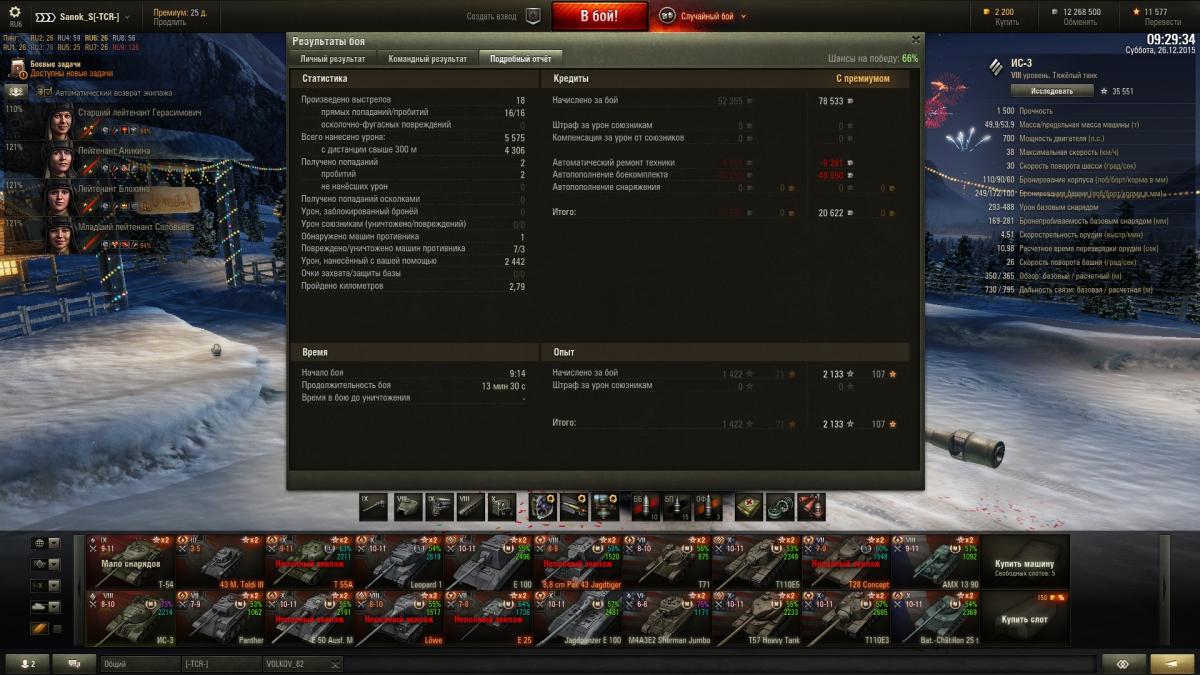The width and height of the screenshot is (1200, 675).
Task: Select the Bat.-Châtillon 25 t tank
Action: point(937,618)
